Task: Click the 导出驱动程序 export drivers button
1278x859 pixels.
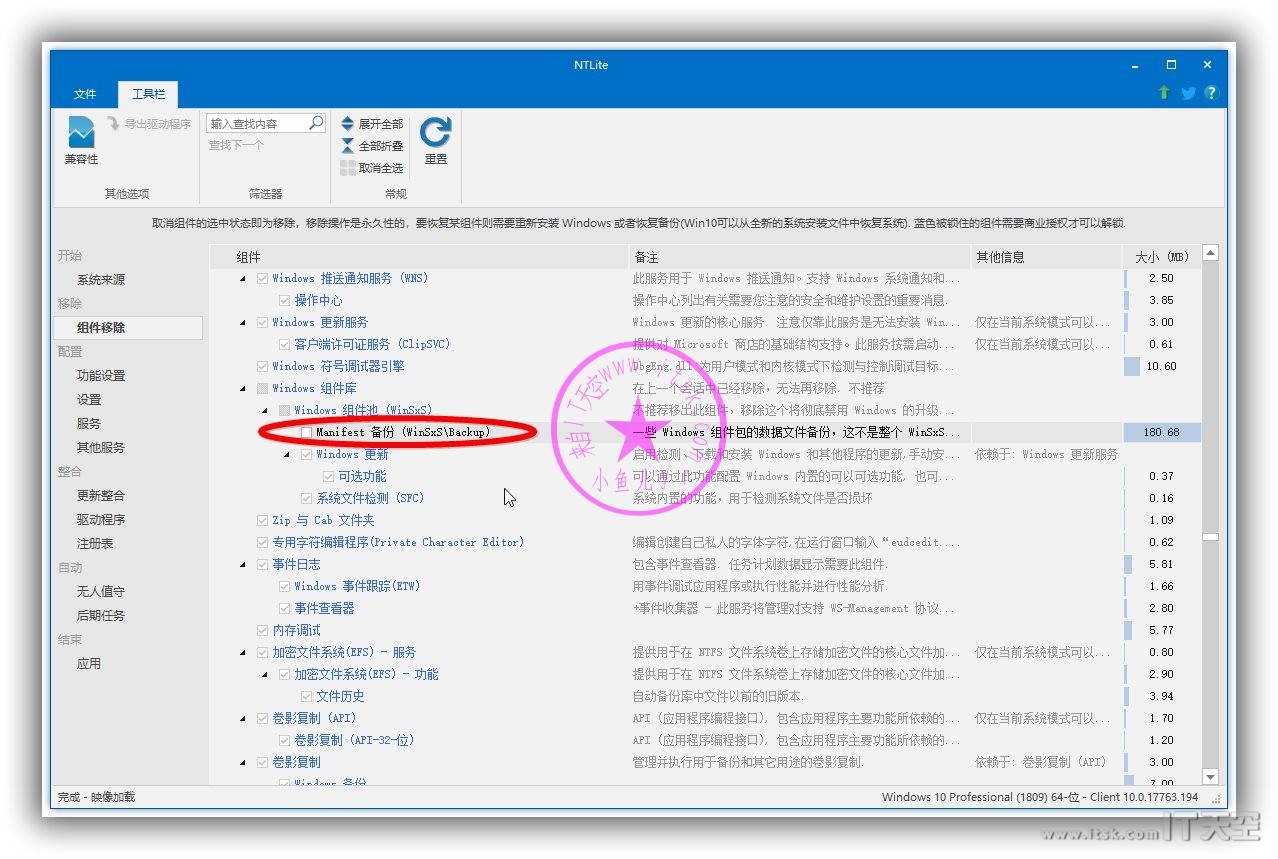Action: click(148, 124)
